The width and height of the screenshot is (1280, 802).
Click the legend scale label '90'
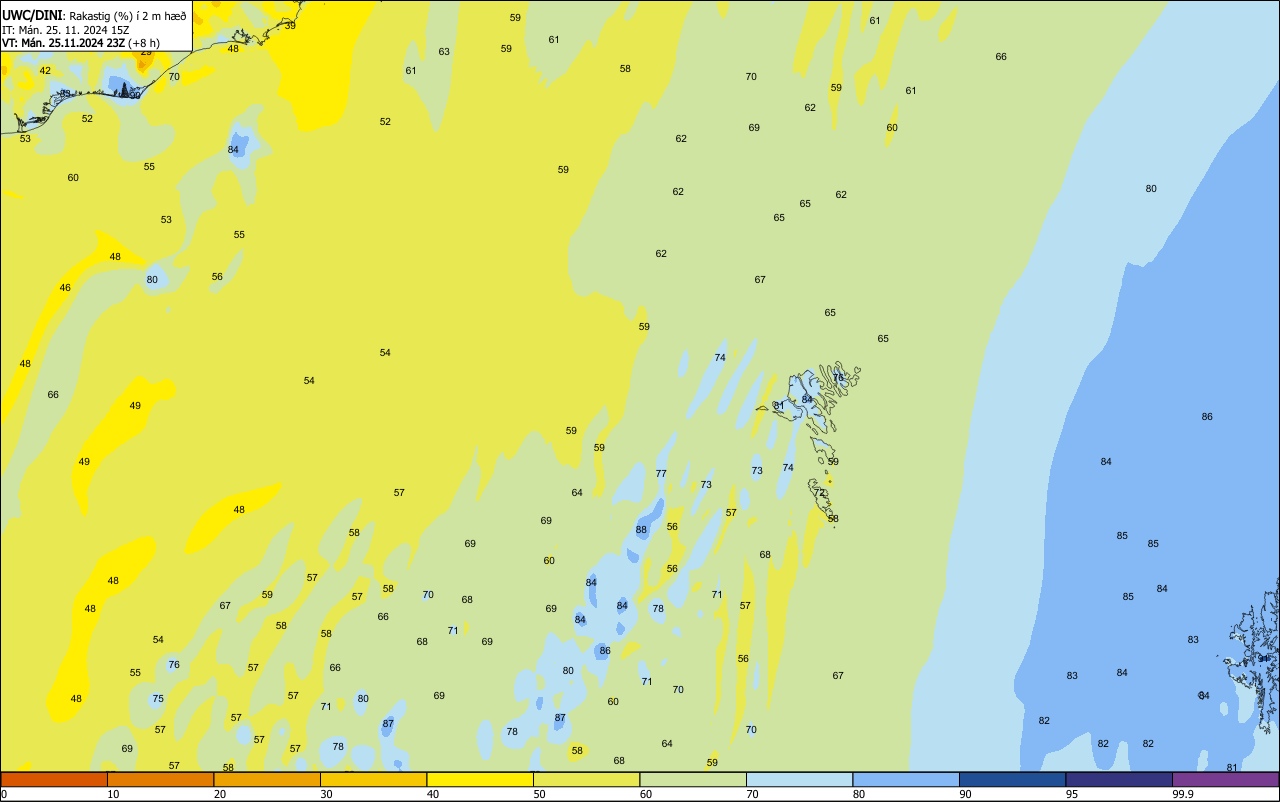point(966,794)
